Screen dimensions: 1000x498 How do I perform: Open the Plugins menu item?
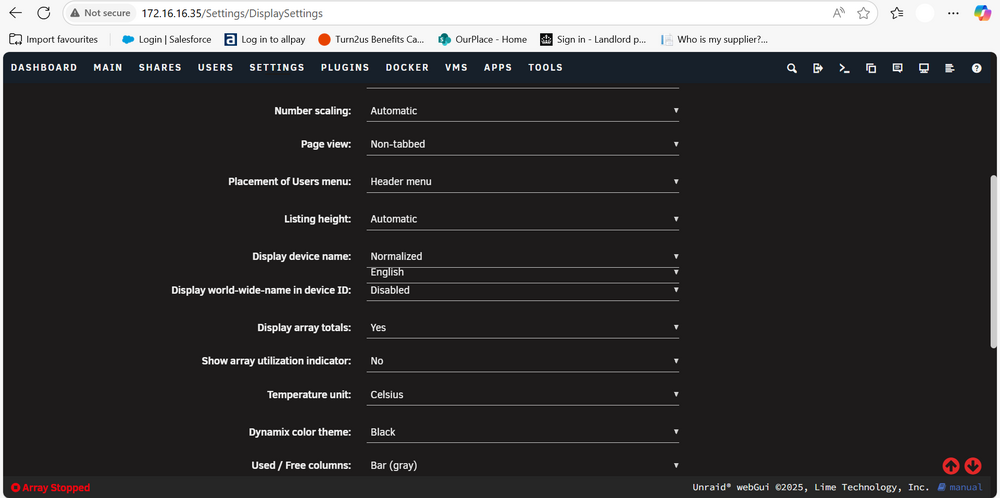[x=345, y=68]
